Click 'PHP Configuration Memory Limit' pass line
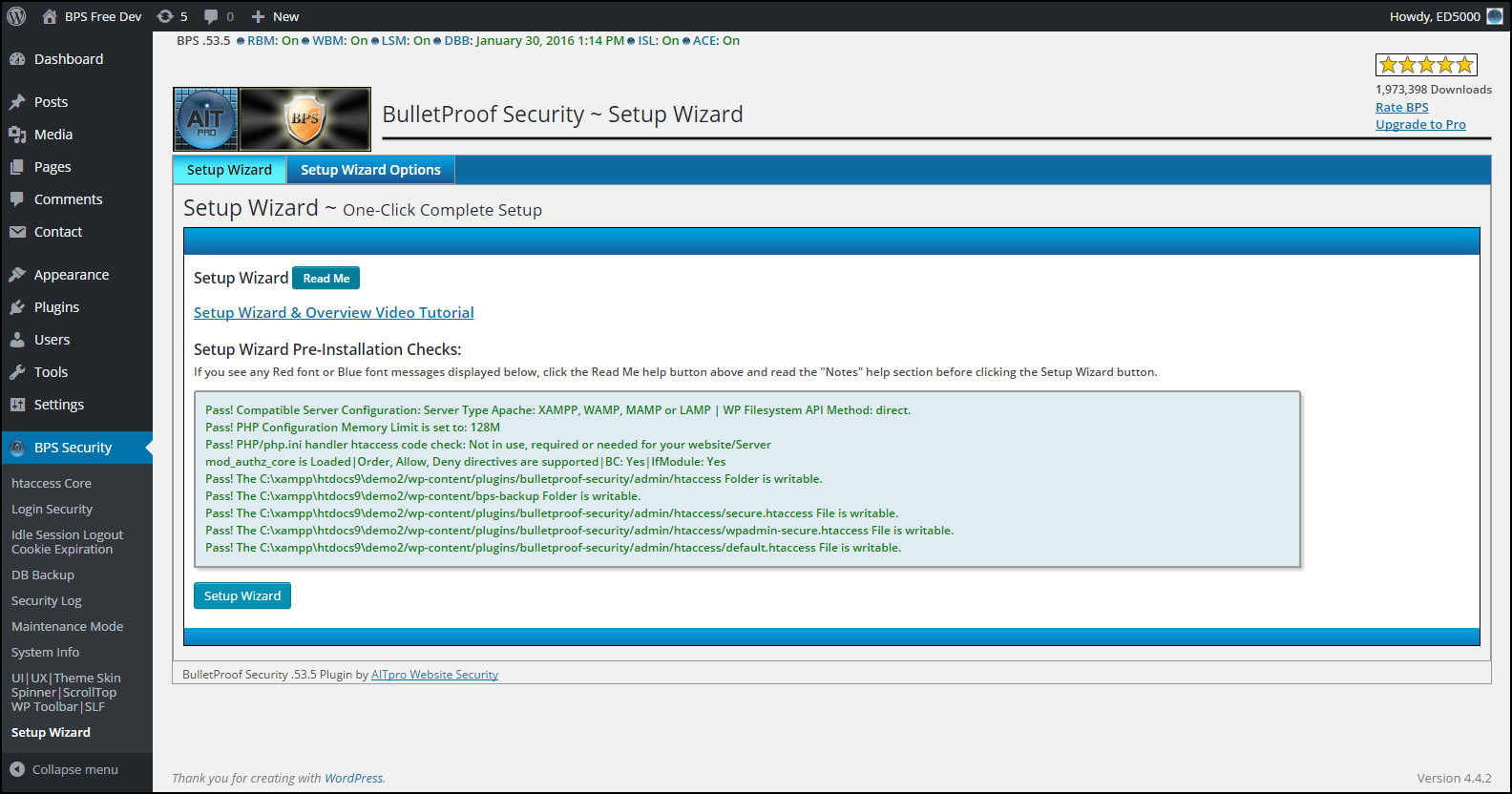This screenshot has width=1512, height=794. (352, 428)
